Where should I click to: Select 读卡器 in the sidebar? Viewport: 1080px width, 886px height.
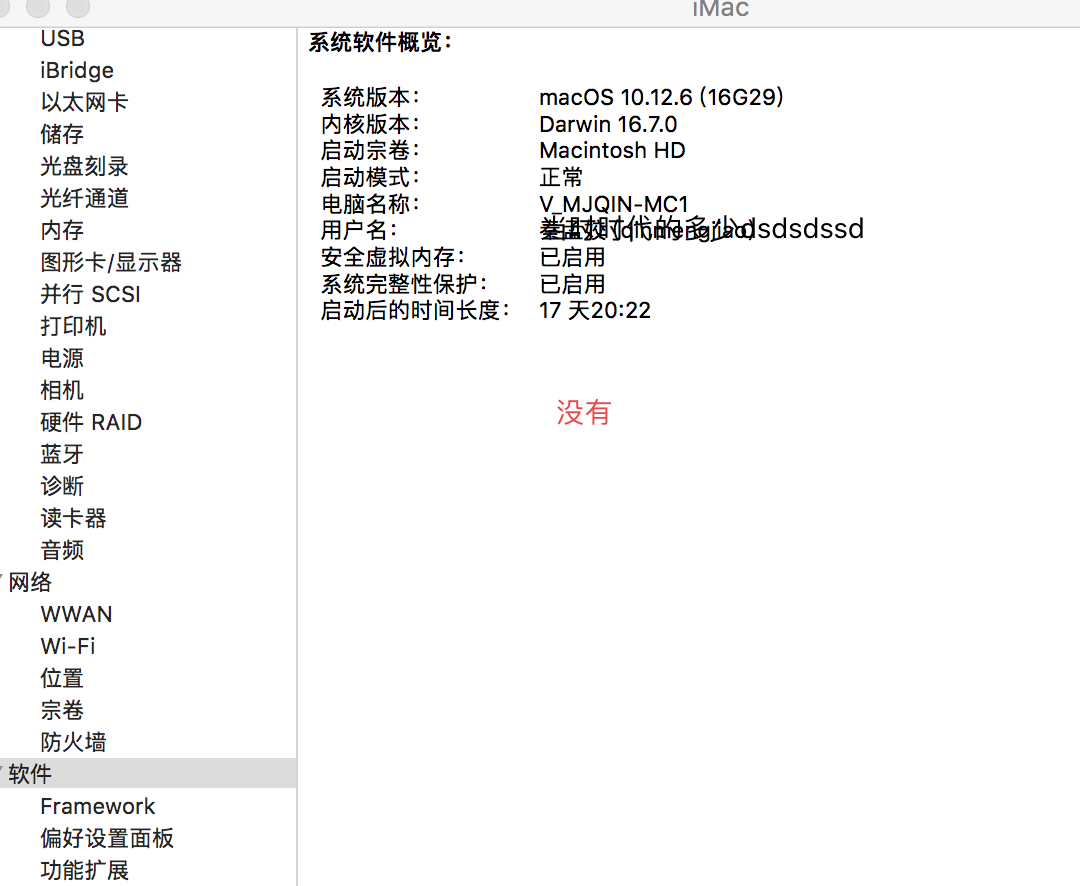point(73,518)
